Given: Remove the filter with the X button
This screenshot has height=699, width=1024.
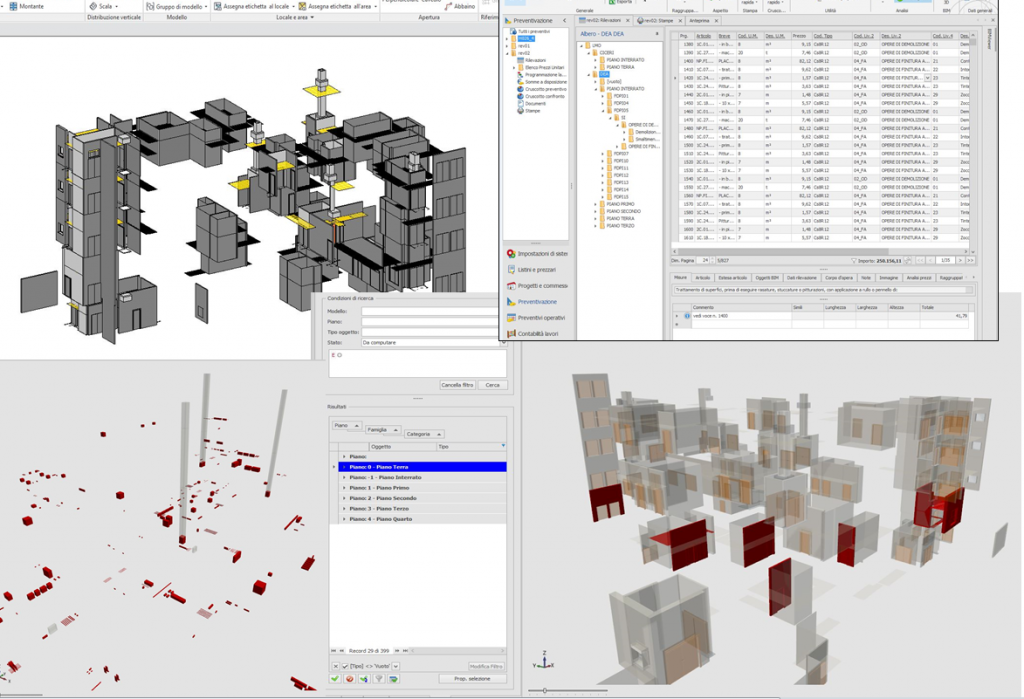Looking at the screenshot, I should coord(335,666).
